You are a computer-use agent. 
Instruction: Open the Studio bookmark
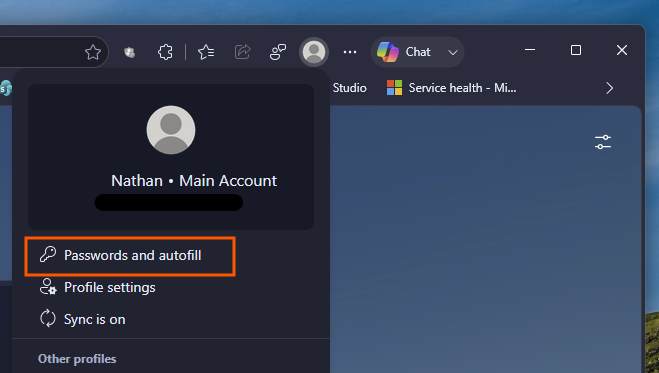coord(349,88)
